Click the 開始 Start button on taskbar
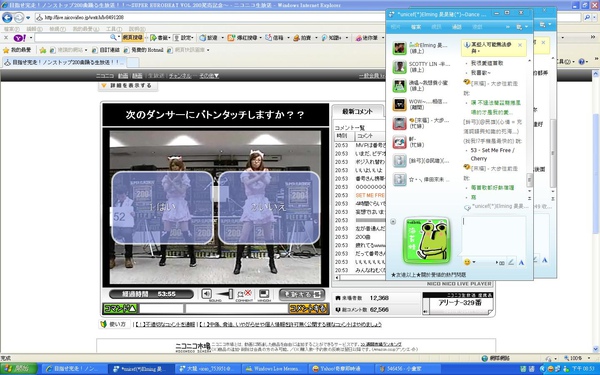This screenshot has height=375, width=600. (18, 369)
